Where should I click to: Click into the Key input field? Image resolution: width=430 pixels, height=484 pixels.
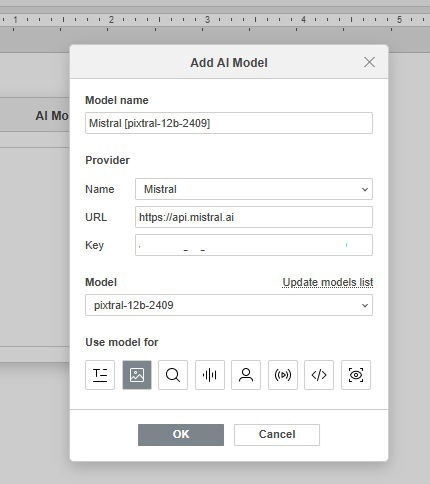[254, 245]
